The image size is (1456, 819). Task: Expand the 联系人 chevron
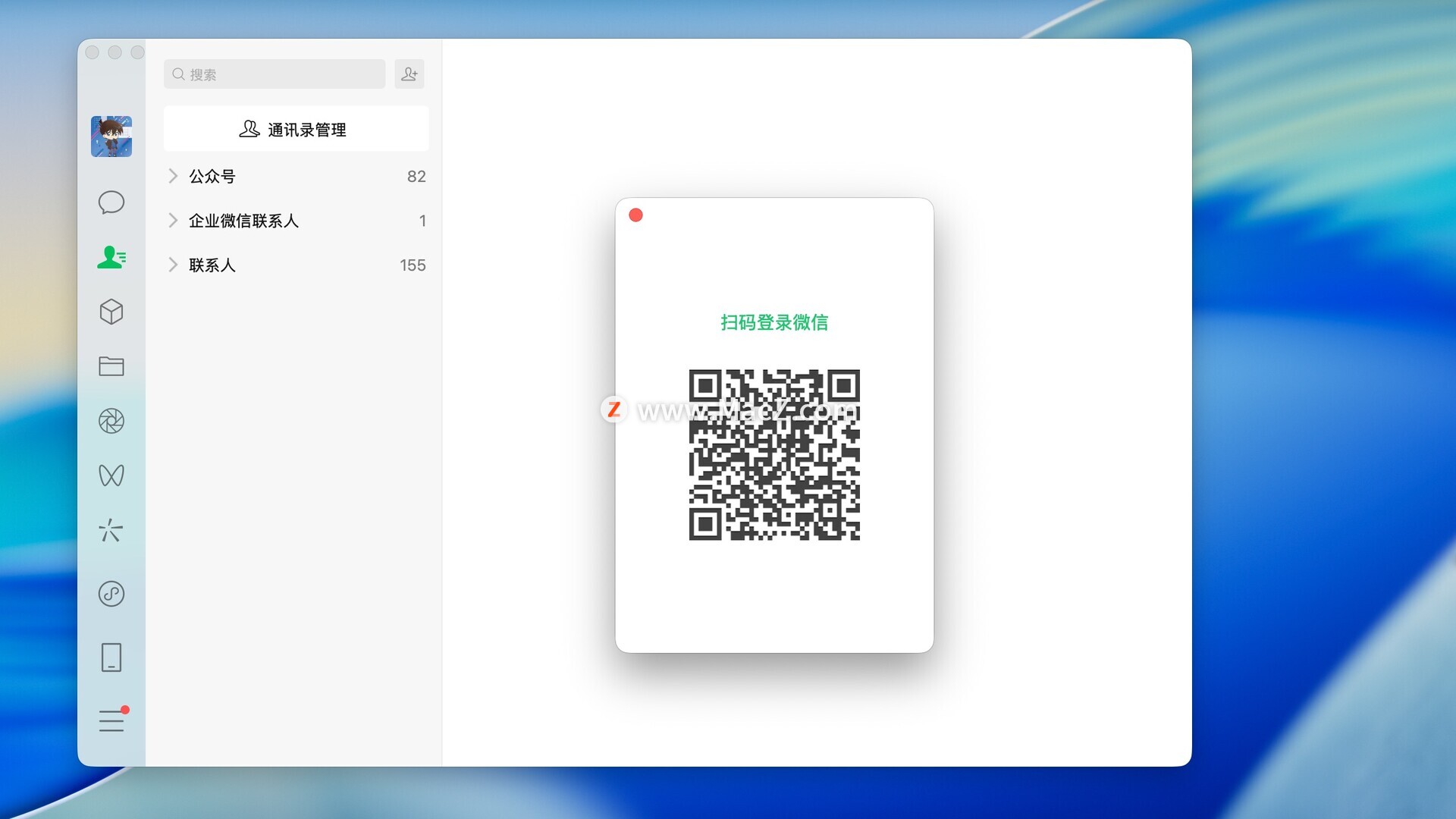point(173,265)
